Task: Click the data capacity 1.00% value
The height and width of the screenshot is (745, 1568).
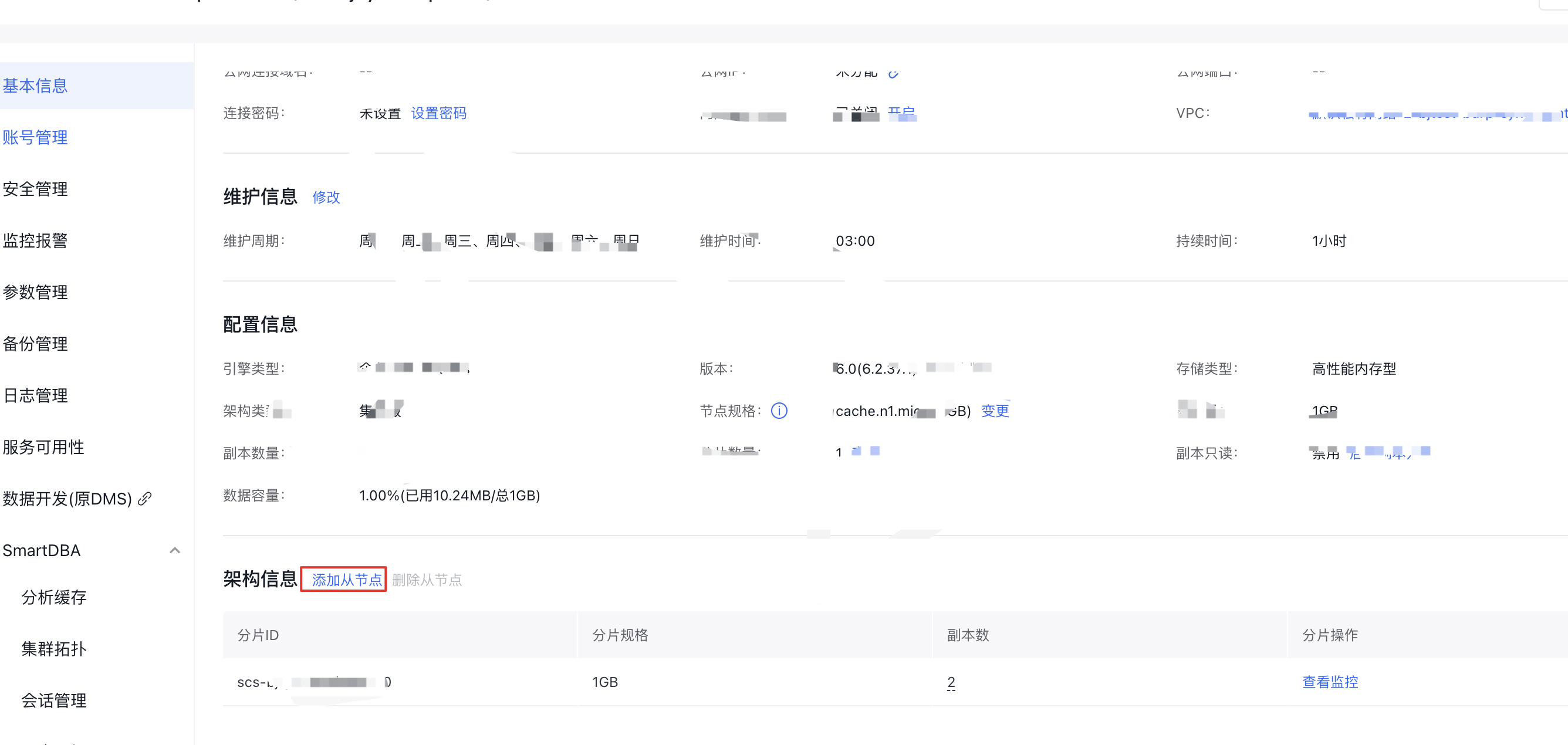Action: pyautogui.click(x=450, y=496)
